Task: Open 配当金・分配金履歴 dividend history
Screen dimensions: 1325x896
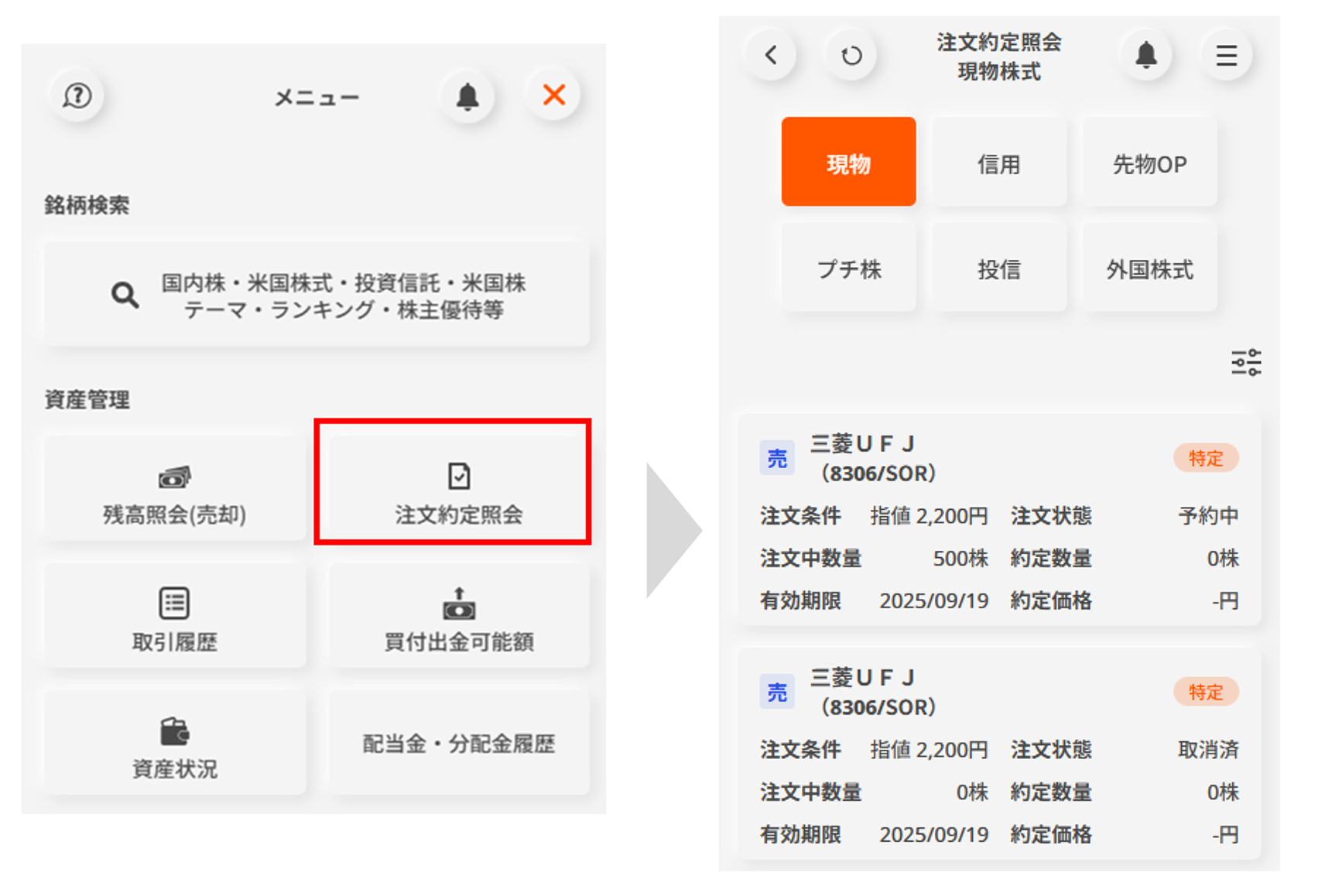Action: click(x=458, y=744)
